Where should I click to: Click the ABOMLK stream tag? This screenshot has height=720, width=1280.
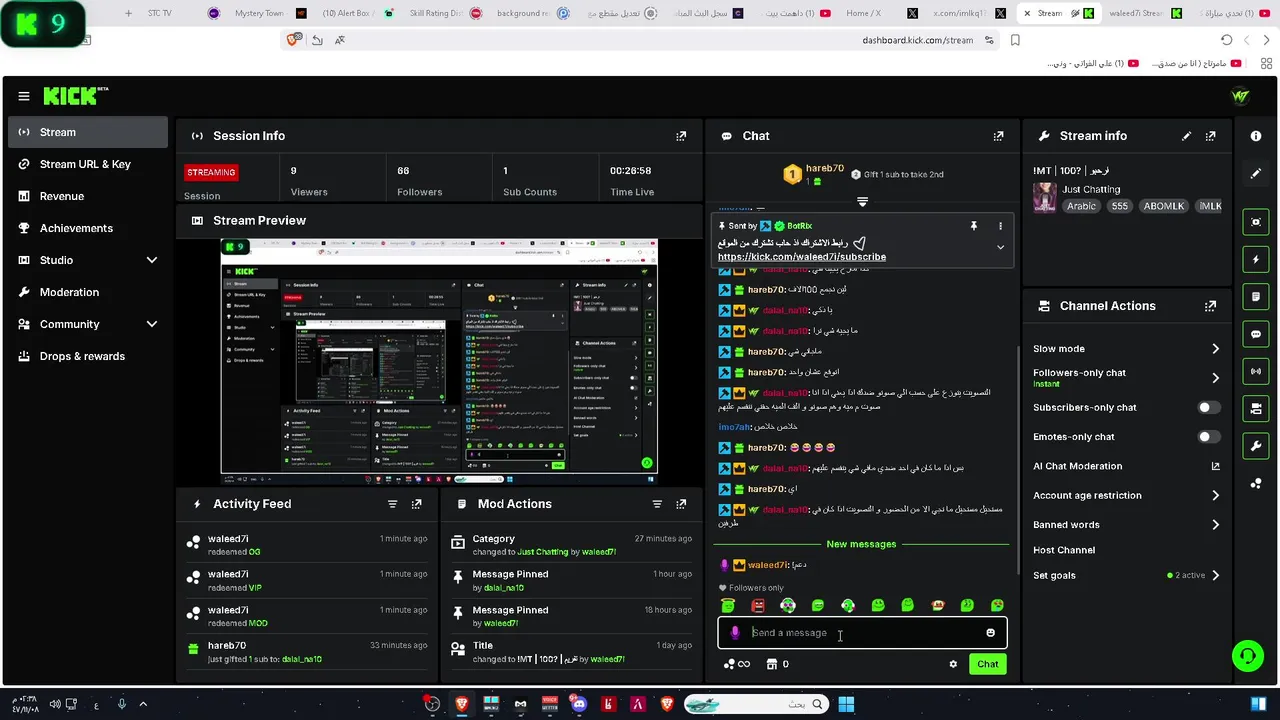pyautogui.click(x=1164, y=206)
